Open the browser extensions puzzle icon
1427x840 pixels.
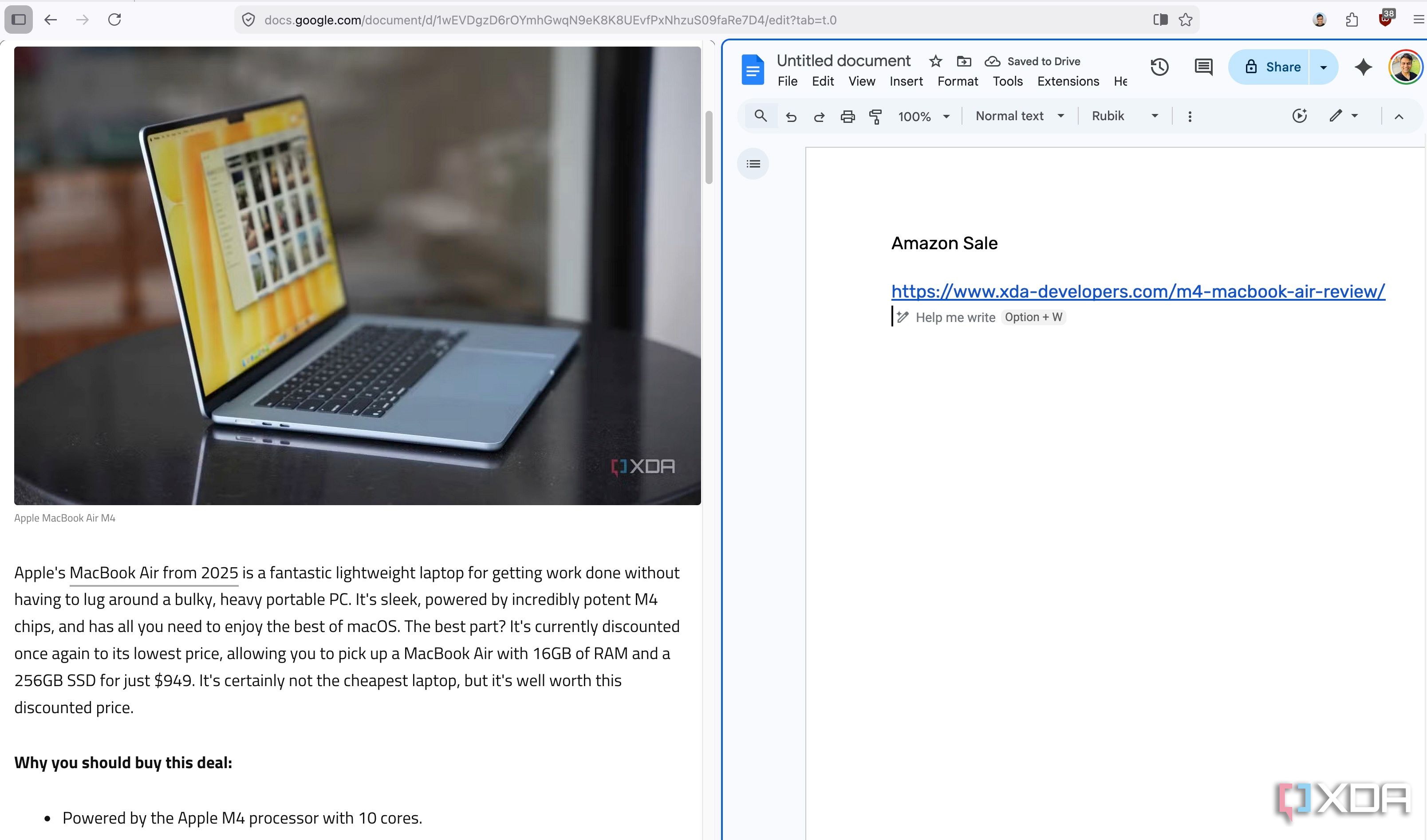[1352, 20]
